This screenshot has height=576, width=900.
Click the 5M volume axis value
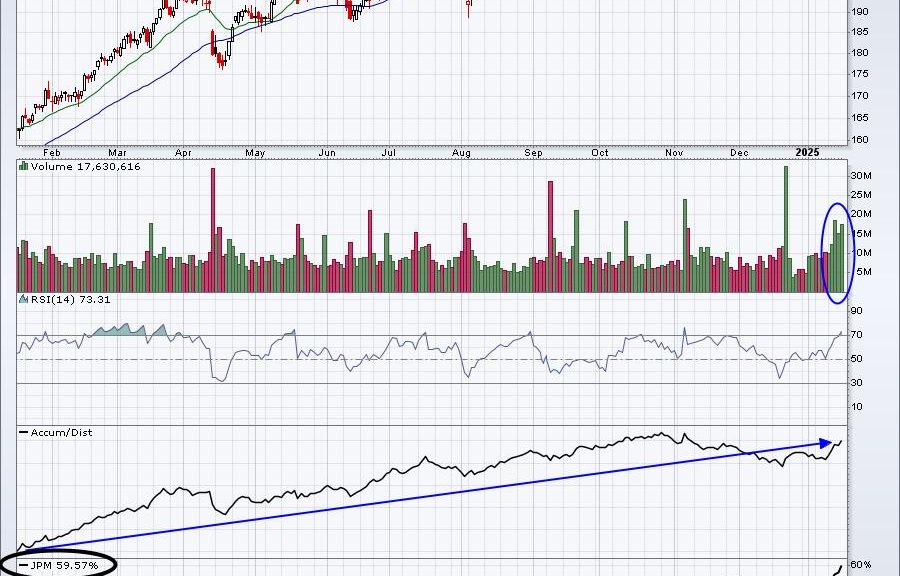tap(864, 272)
